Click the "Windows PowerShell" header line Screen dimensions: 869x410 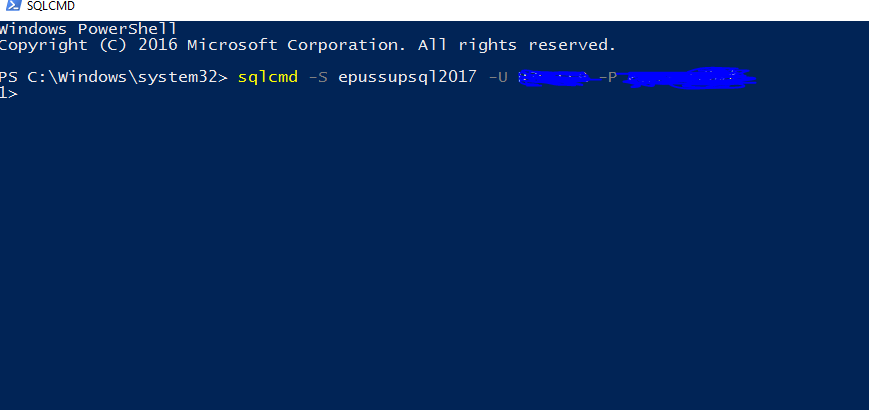click(x=89, y=29)
